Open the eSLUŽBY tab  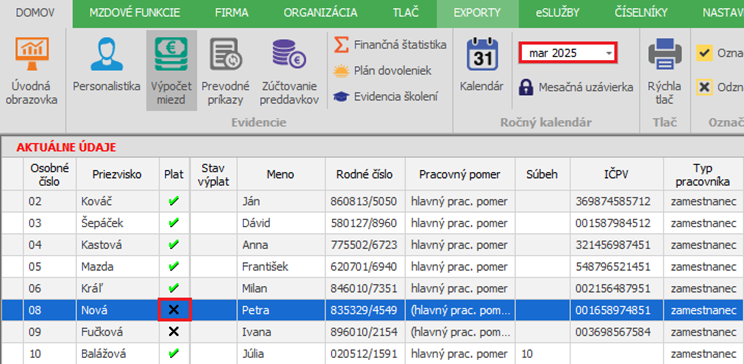[558, 13]
